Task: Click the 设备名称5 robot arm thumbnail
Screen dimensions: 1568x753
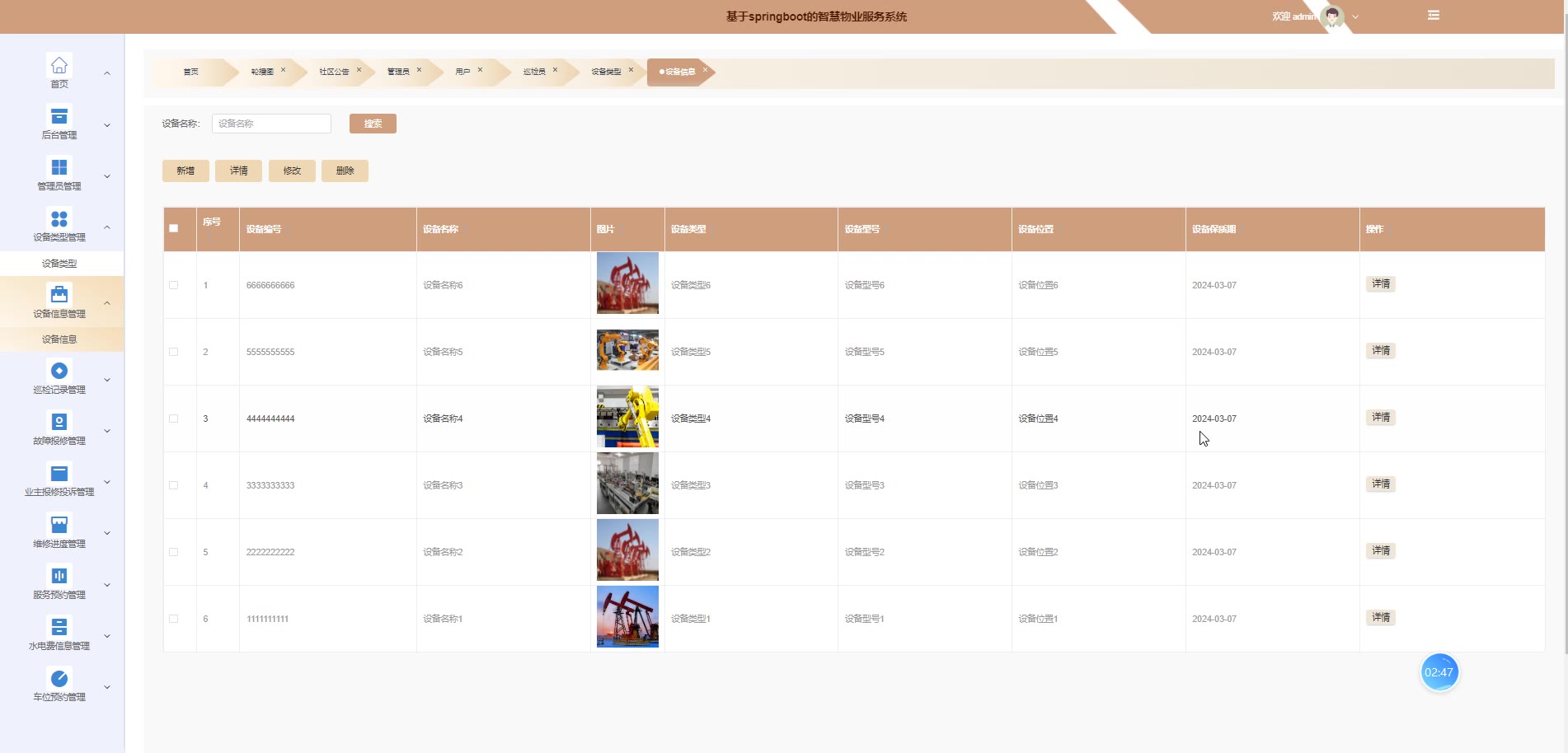Action: coord(627,350)
